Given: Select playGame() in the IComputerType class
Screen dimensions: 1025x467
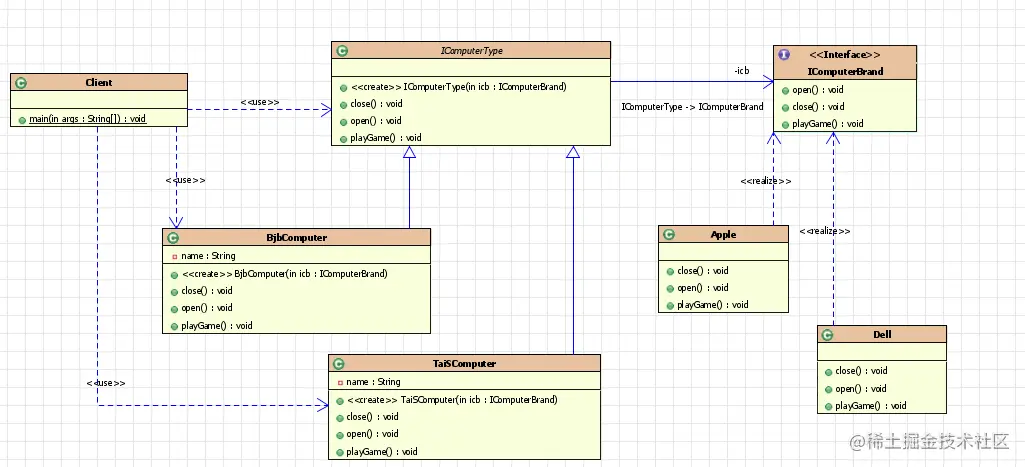Looking at the screenshot, I should pos(386,138).
